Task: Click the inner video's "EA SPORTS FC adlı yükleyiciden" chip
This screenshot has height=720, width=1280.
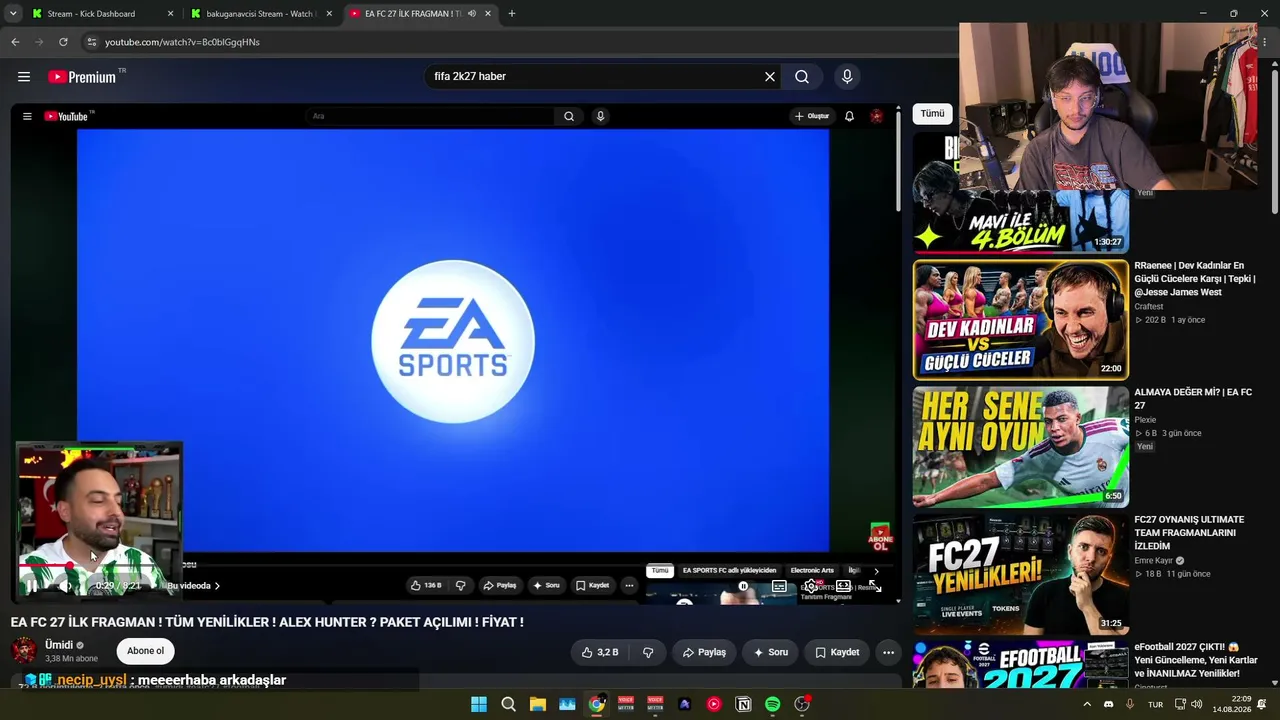Action: point(729,571)
